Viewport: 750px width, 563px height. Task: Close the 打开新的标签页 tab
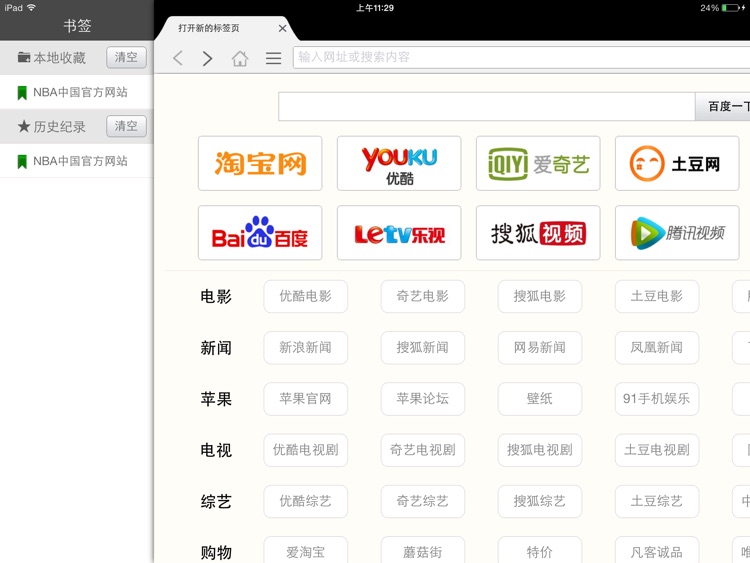[x=282, y=28]
